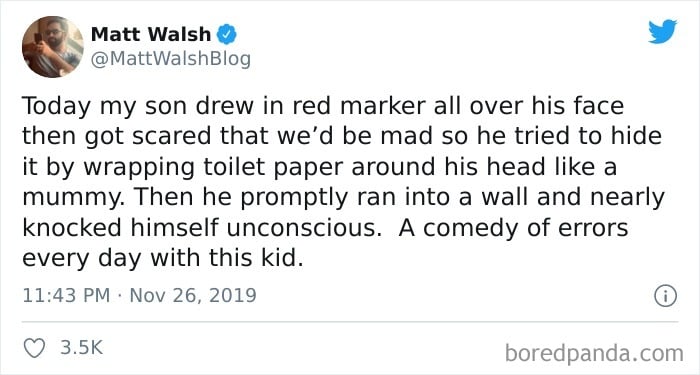
Task: Click the Matt Walsh display name
Action: [x=150, y=34]
